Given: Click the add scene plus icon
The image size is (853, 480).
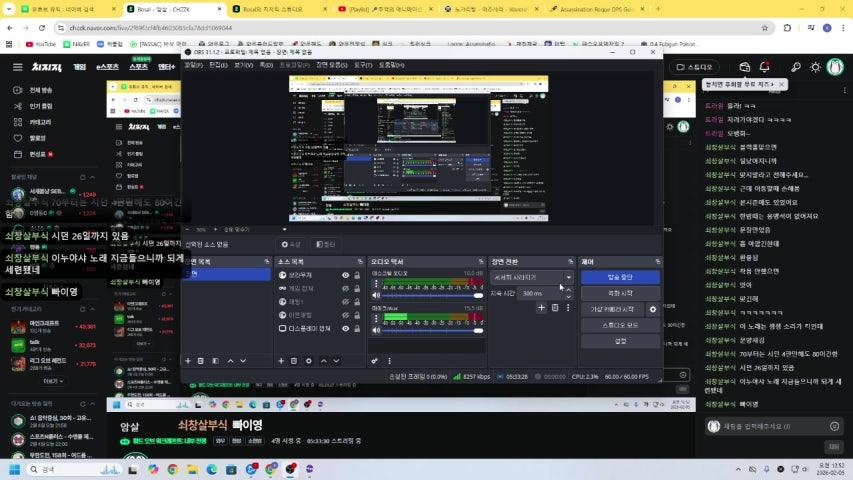Looking at the screenshot, I should (188, 360).
